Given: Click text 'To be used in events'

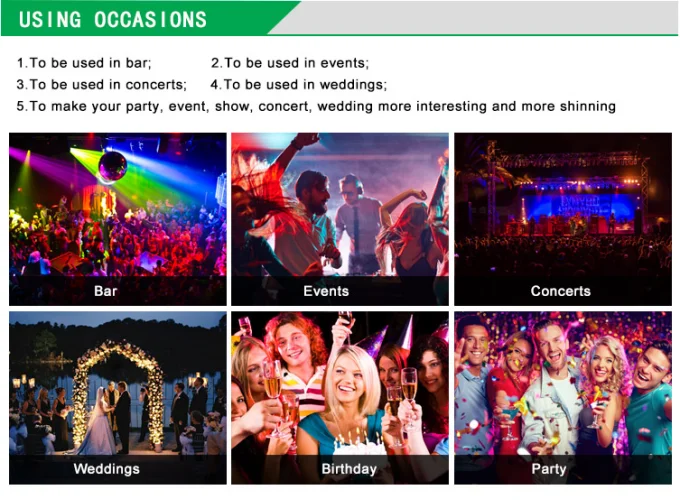Looking at the screenshot, I should pos(295,63).
